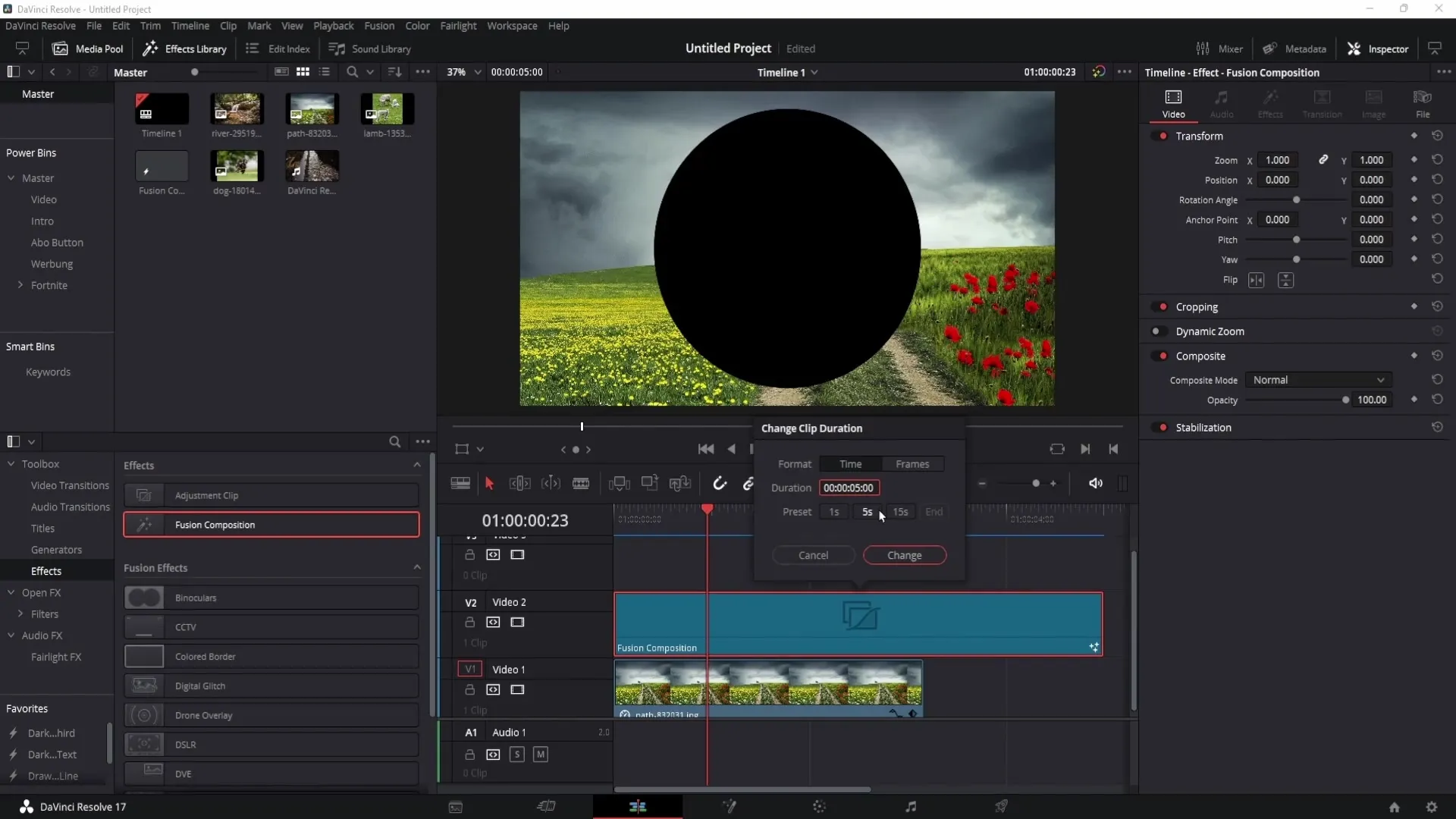Viewport: 1456px width, 819px height.
Task: Click the Duration input field in dialog
Action: coord(848,487)
